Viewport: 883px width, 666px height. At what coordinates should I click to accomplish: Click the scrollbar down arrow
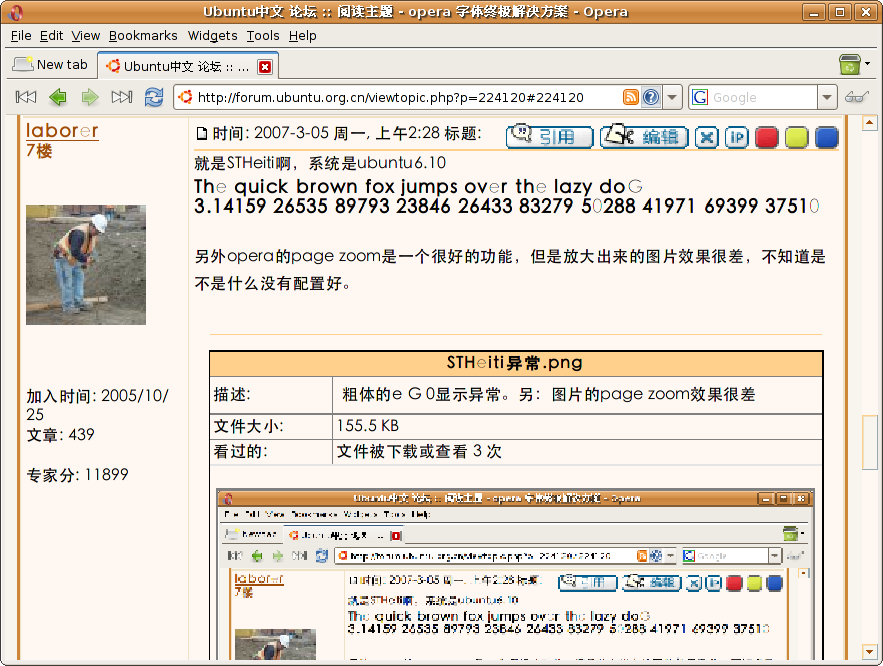[869, 652]
